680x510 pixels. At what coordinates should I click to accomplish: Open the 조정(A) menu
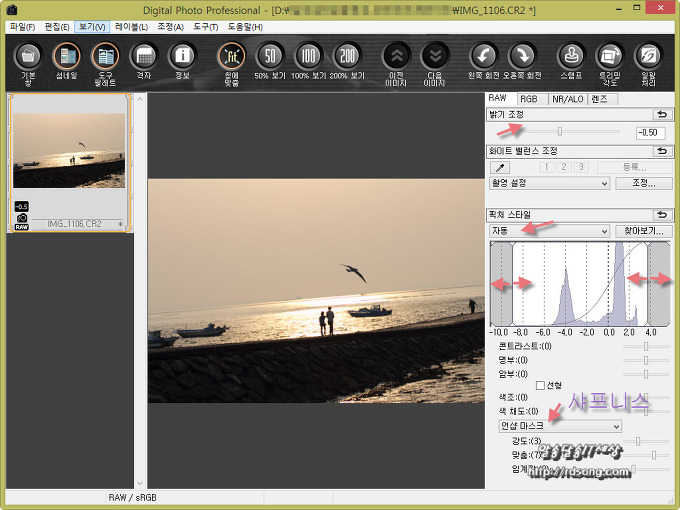[170, 26]
